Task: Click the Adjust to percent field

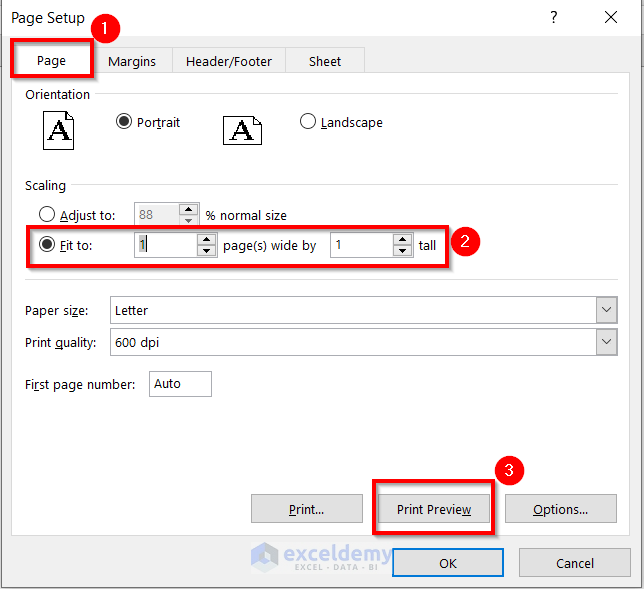Action: click(157, 214)
